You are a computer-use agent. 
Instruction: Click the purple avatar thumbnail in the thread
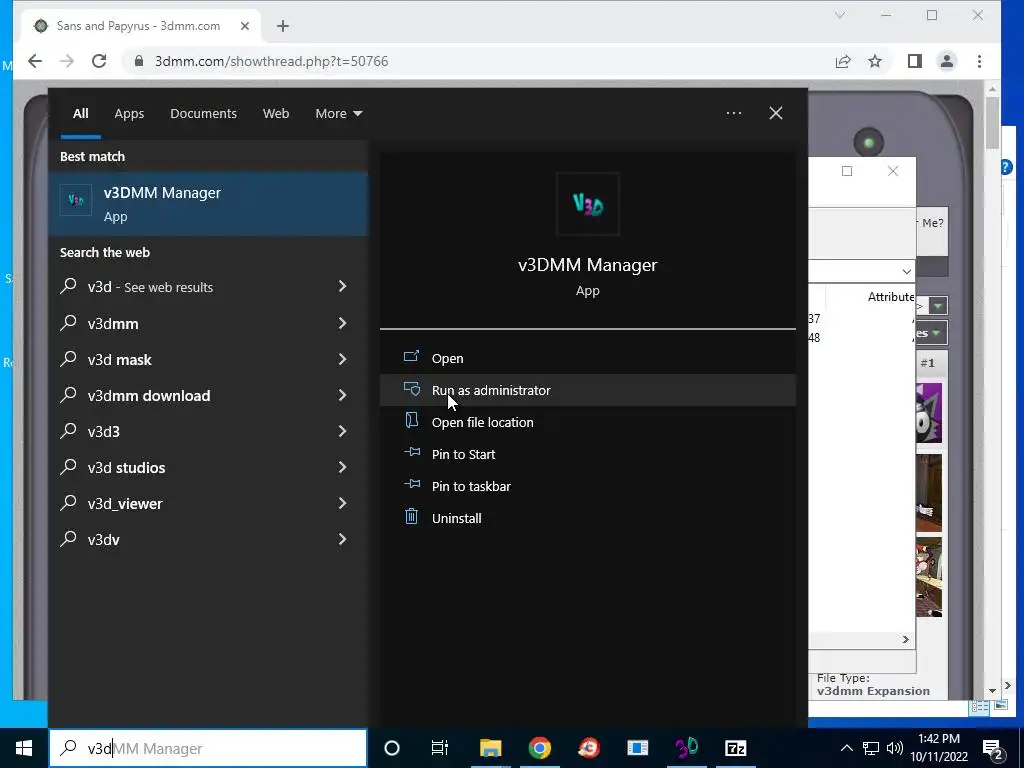click(x=929, y=413)
